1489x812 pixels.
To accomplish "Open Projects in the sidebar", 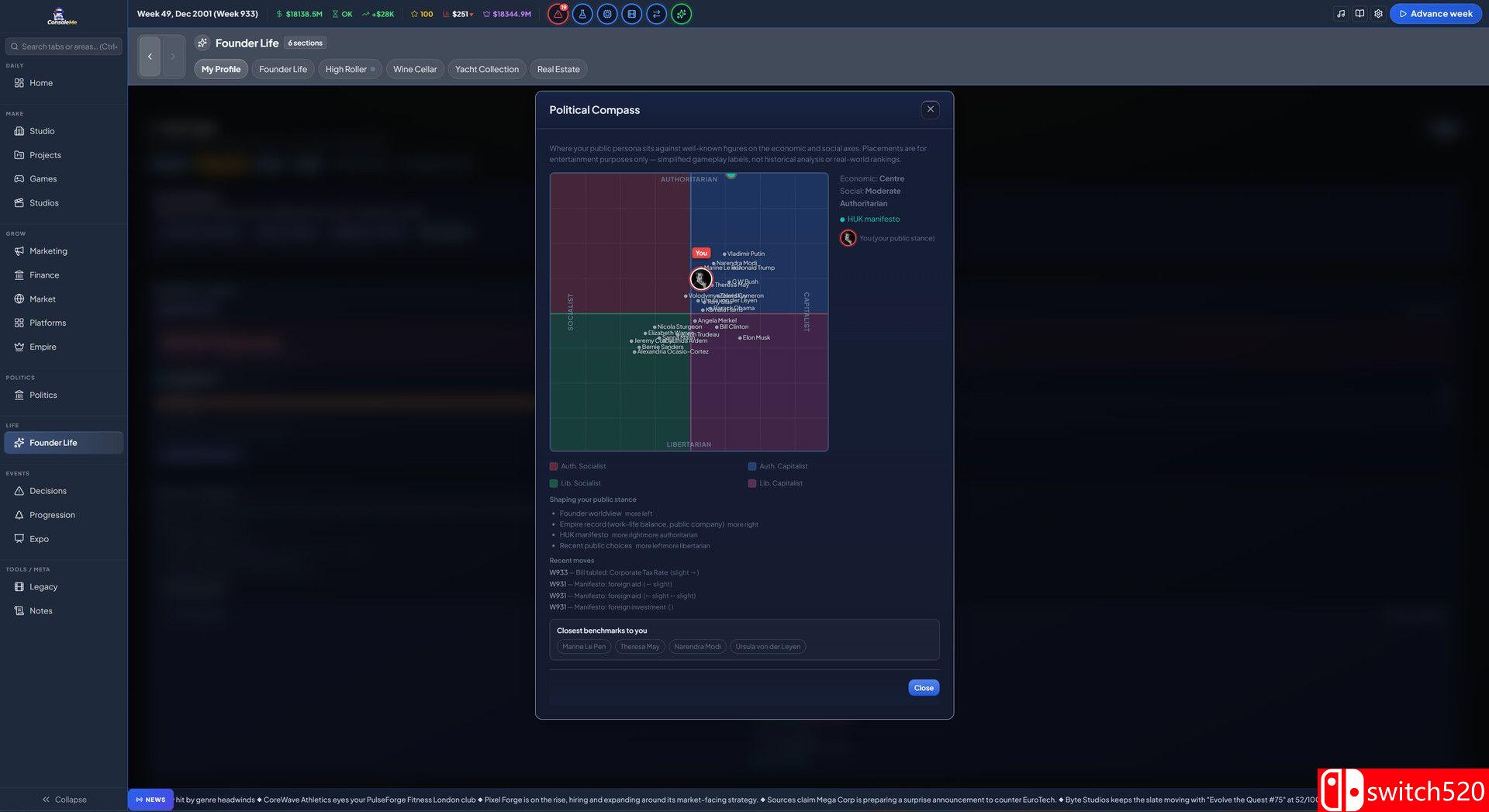I will click(x=64, y=155).
